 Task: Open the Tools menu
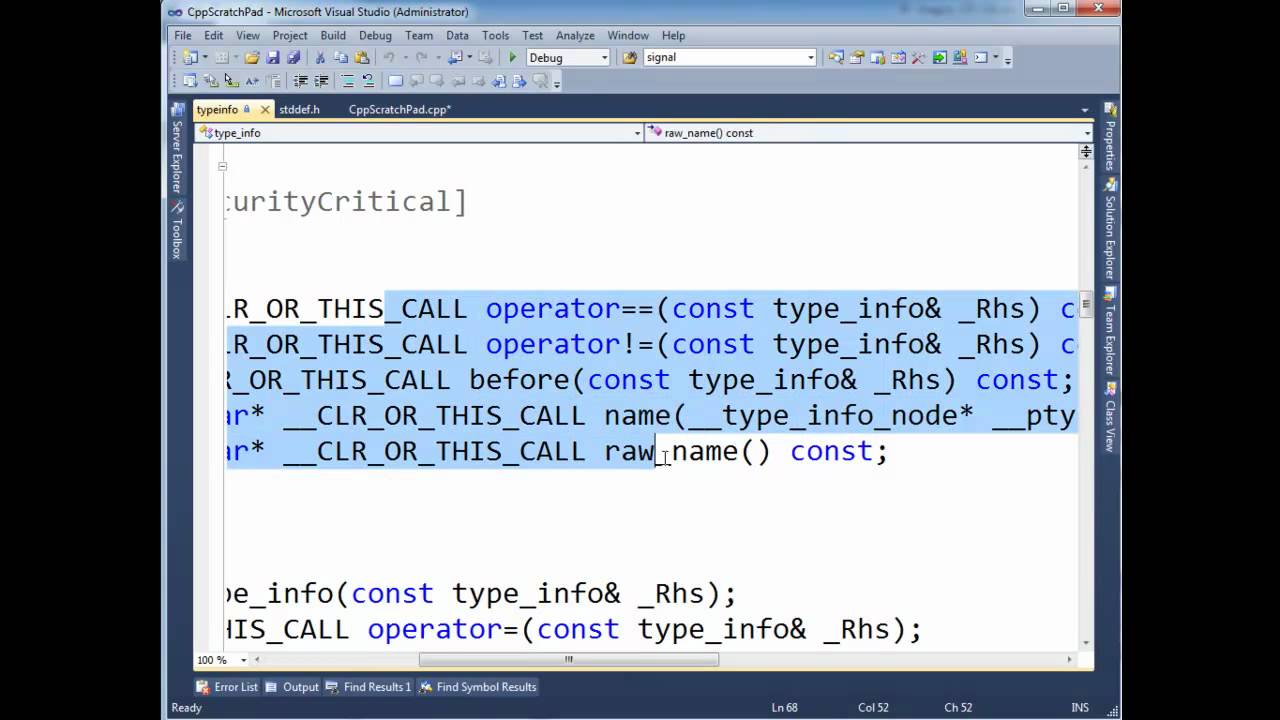point(495,35)
